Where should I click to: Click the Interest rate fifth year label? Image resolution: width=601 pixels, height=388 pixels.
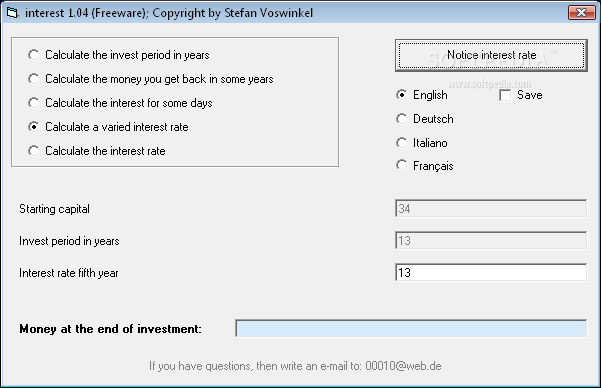coord(69,273)
